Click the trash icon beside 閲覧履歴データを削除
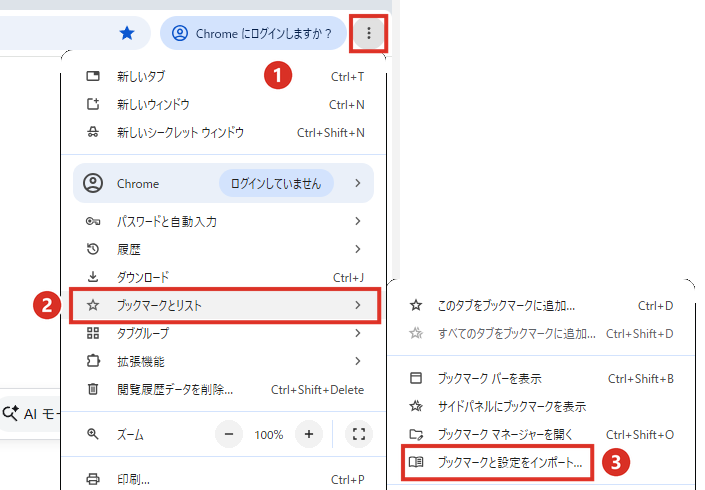Image resolution: width=705 pixels, height=490 pixels. [x=93, y=389]
